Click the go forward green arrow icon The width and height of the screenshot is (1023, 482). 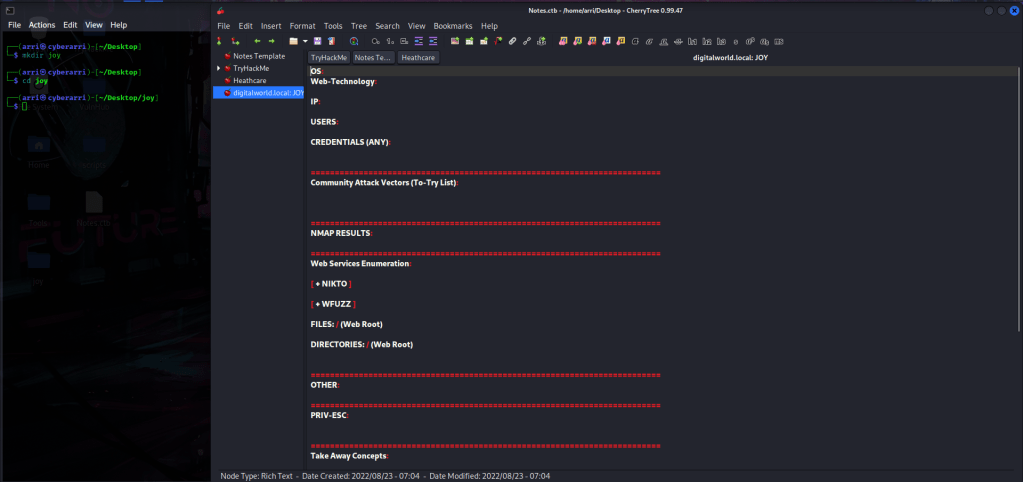[x=271, y=41]
